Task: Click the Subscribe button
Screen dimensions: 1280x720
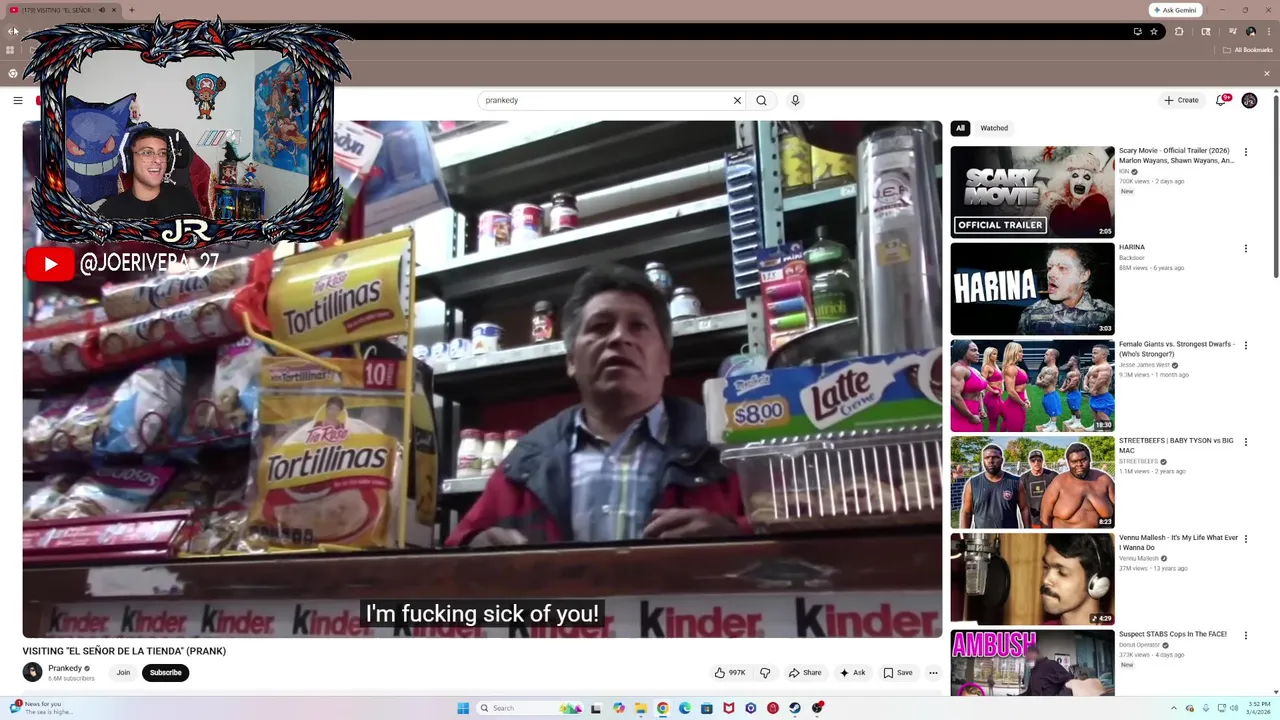Action: click(166, 673)
